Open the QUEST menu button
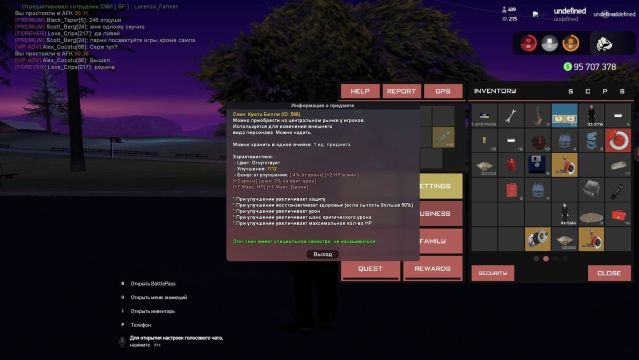The width and height of the screenshot is (639, 360). tap(370, 269)
